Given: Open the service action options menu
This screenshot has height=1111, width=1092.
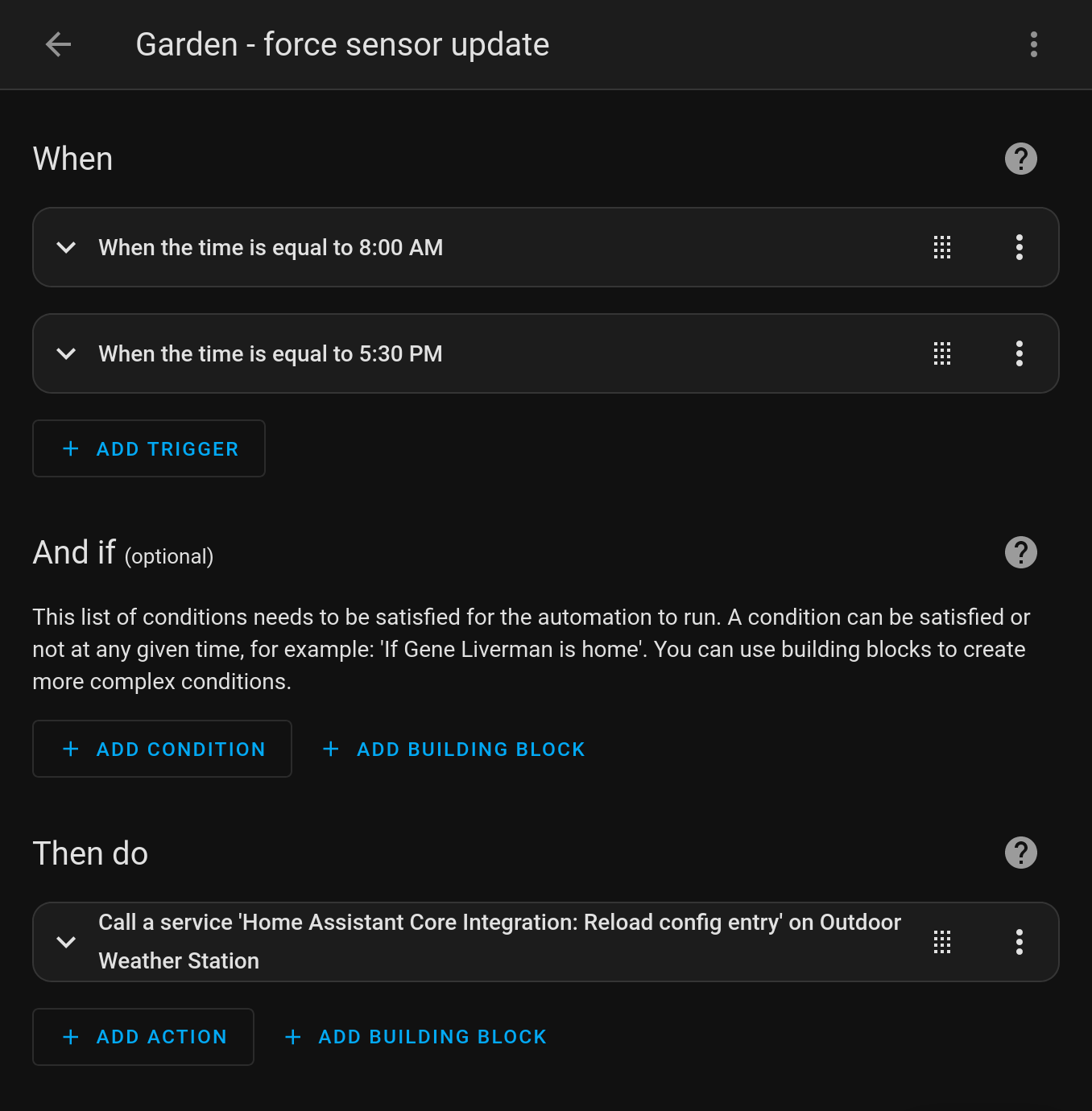Looking at the screenshot, I should pos(1020,942).
